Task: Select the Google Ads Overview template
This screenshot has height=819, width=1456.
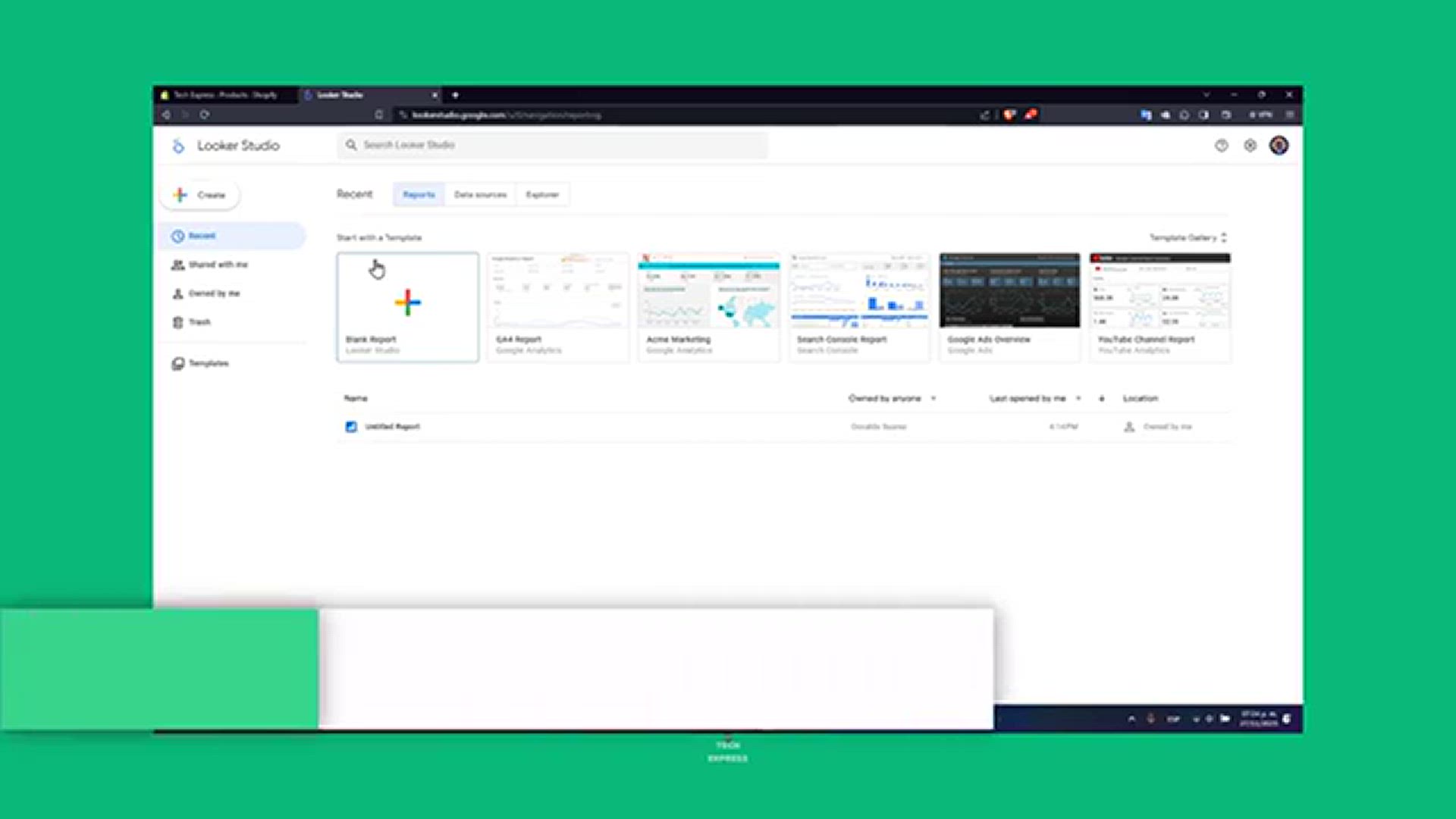Action: [x=1009, y=303]
